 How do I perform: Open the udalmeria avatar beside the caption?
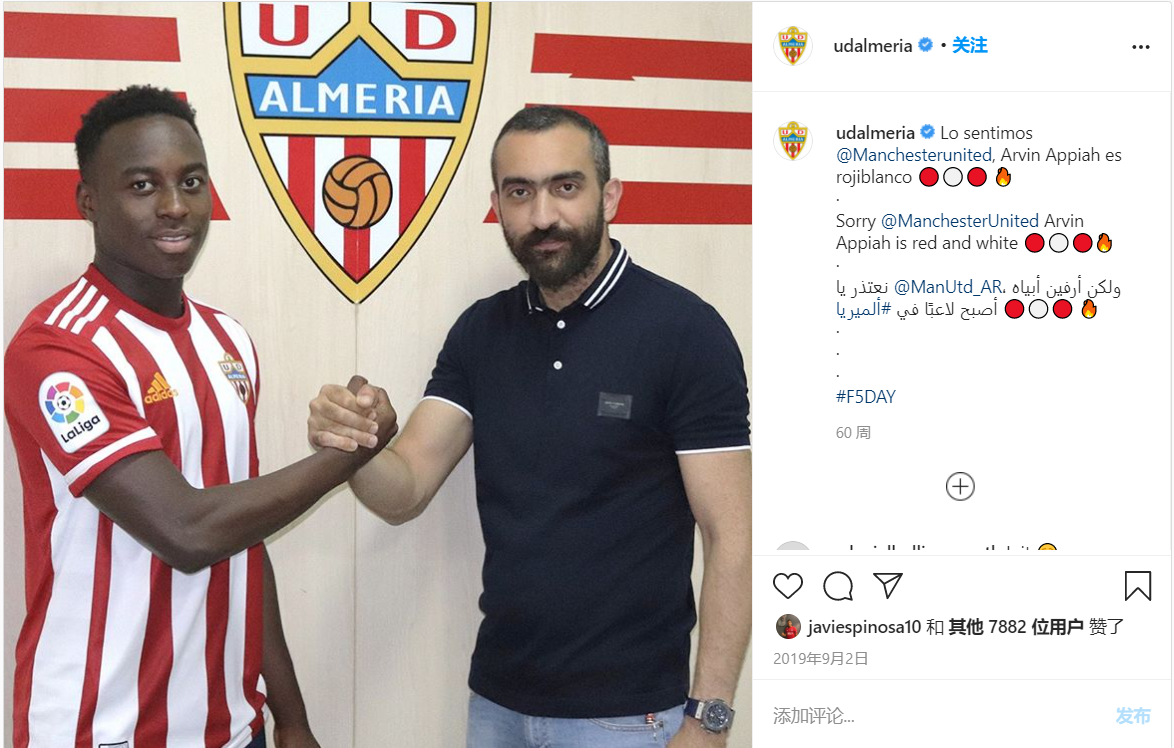pyautogui.click(x=793, y=141)
